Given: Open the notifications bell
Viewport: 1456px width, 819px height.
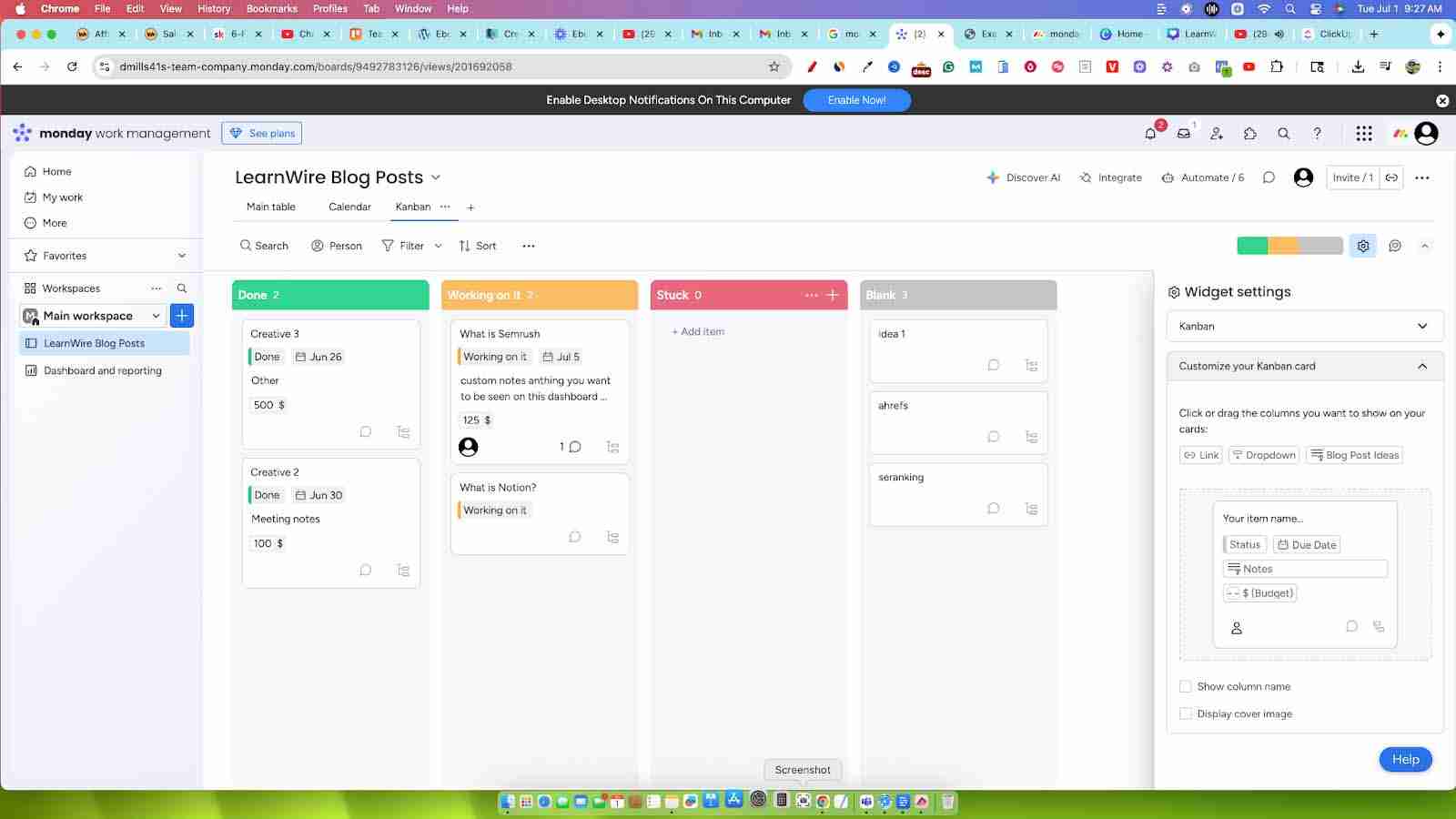Looking at the screenshot, I should click(1149, 133).
